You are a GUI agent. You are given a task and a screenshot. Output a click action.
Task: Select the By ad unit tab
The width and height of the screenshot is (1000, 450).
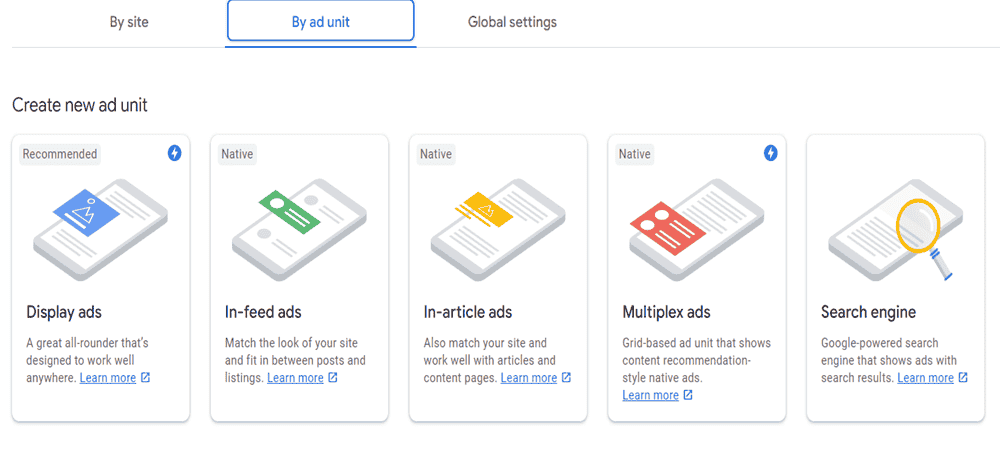[x=321, y=23]
